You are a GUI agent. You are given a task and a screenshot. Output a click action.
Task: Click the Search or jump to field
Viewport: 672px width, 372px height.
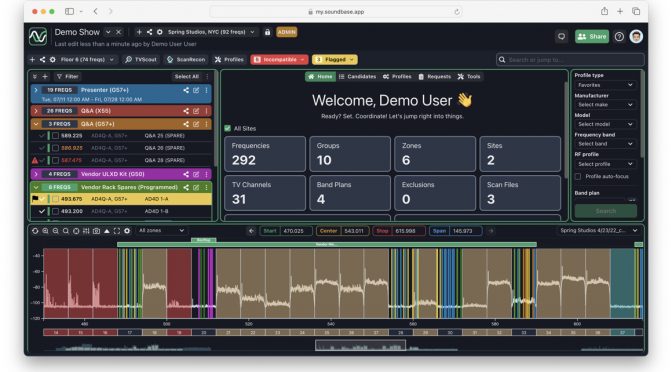click(570, 60)
